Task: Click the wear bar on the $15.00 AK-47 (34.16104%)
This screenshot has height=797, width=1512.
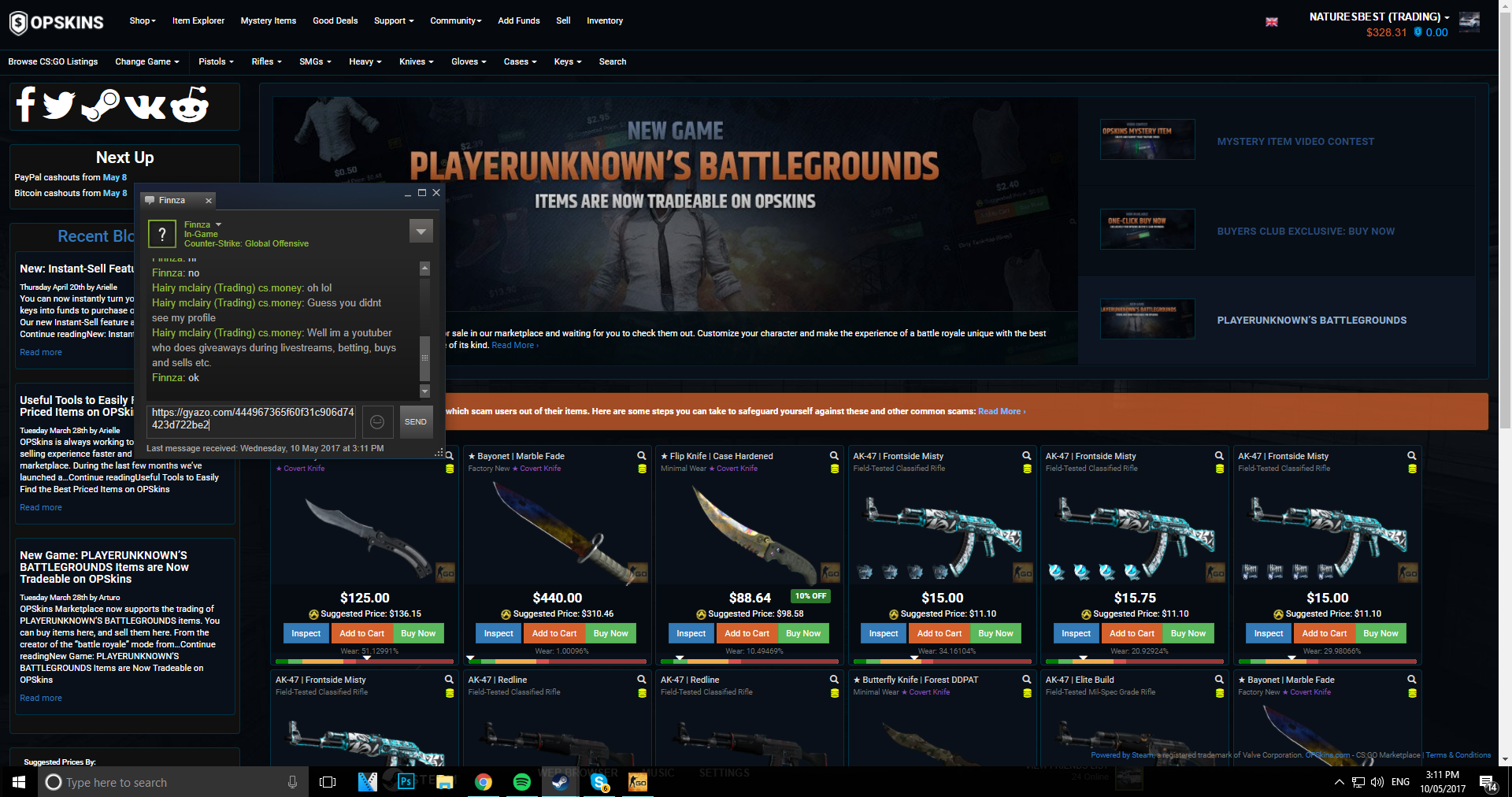Action: click(x=943, y=662)
